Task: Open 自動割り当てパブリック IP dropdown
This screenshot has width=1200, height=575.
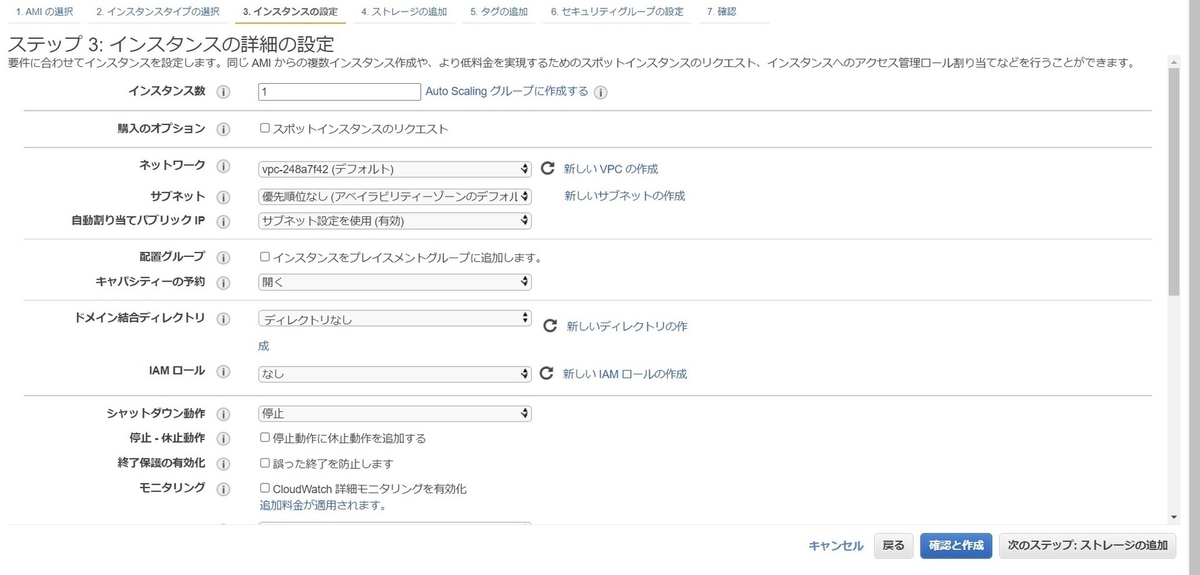Action: point(395,221)
